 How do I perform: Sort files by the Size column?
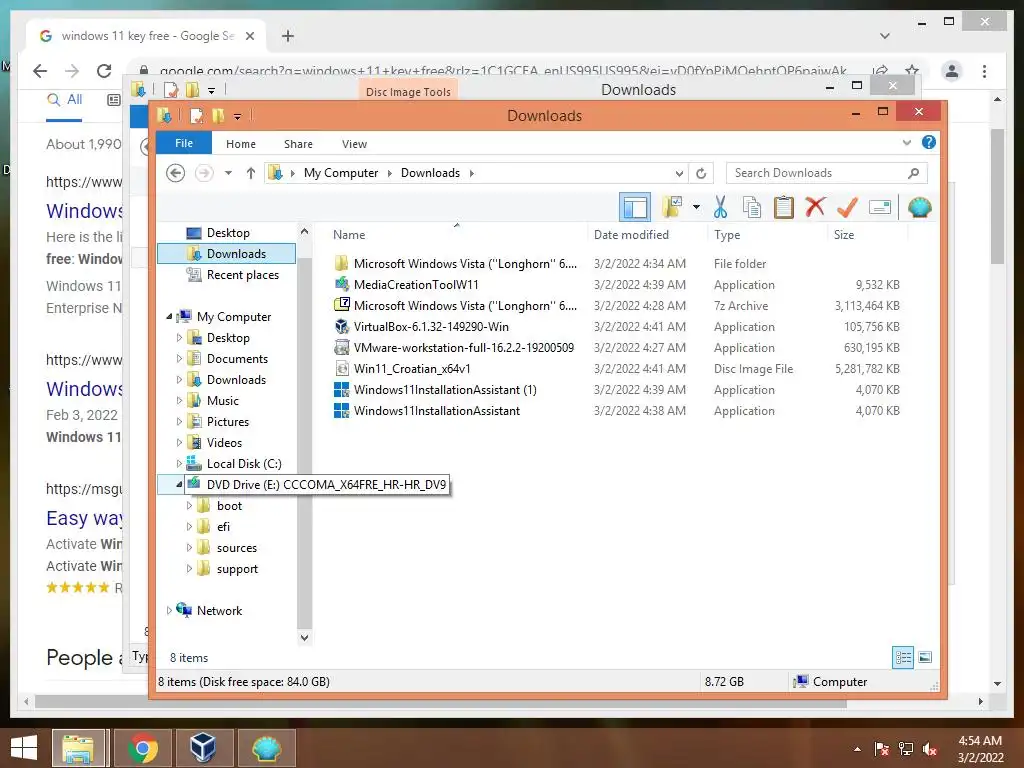844,234
